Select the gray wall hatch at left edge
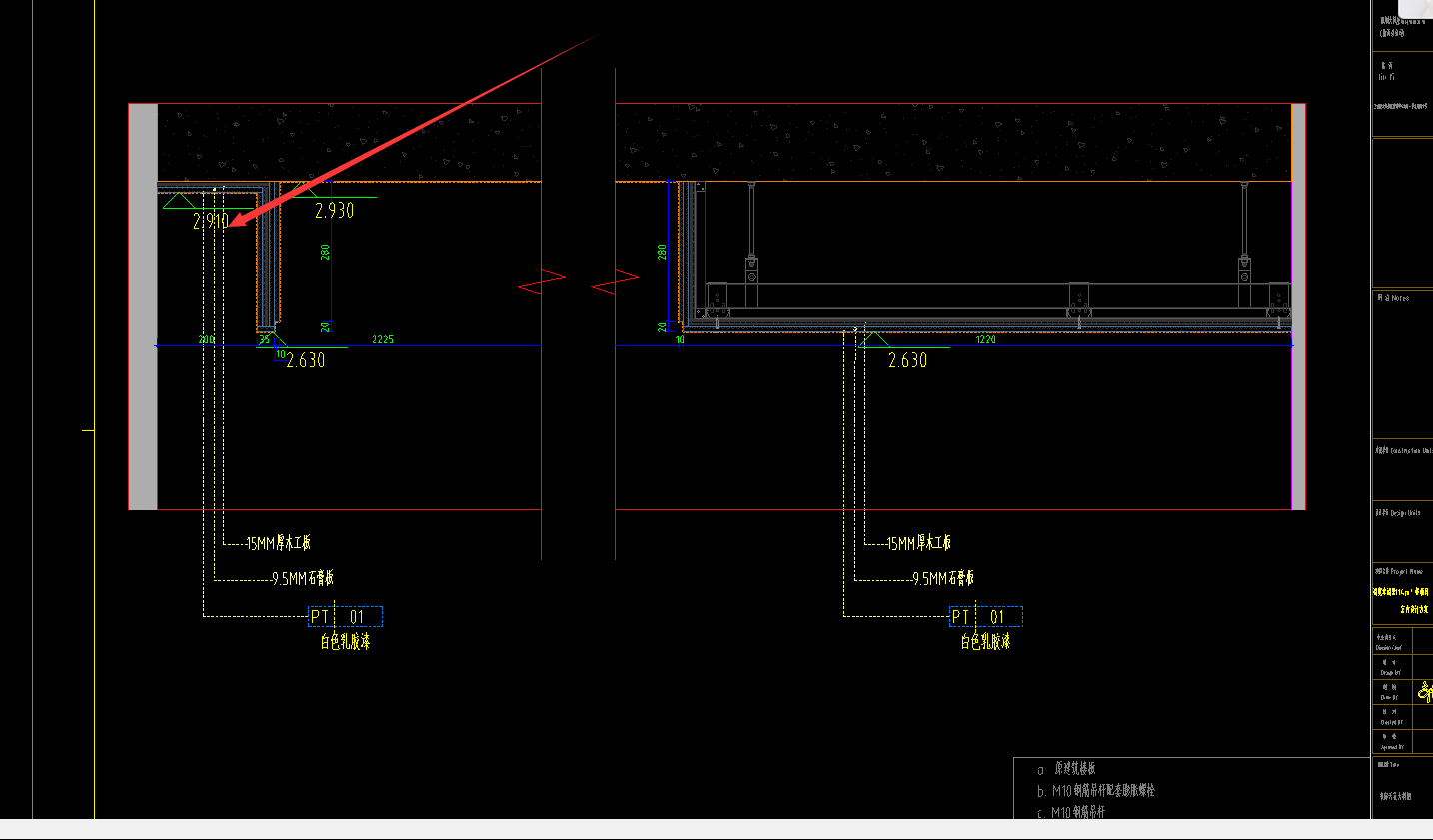This screenshot has width=1433, height=840. pyautogui.click(x=143, y=307)
